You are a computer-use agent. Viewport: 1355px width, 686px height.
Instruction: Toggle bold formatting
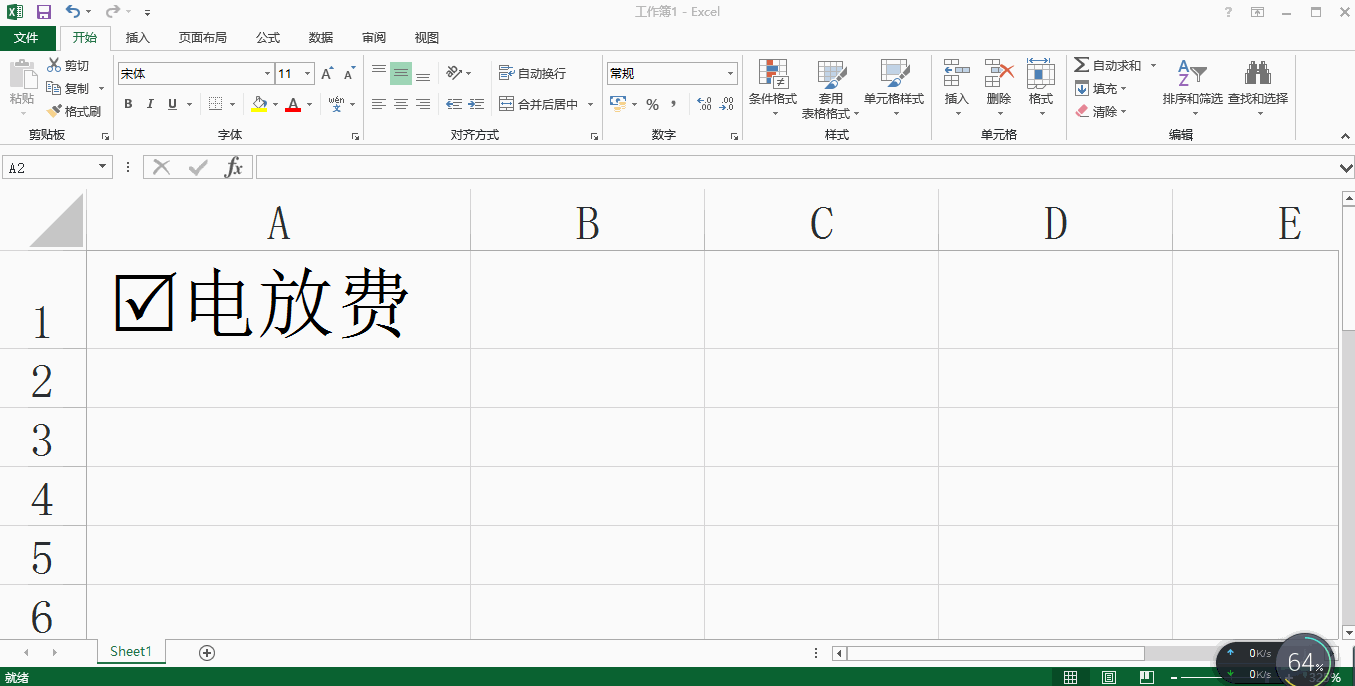(x=128, y=103)
